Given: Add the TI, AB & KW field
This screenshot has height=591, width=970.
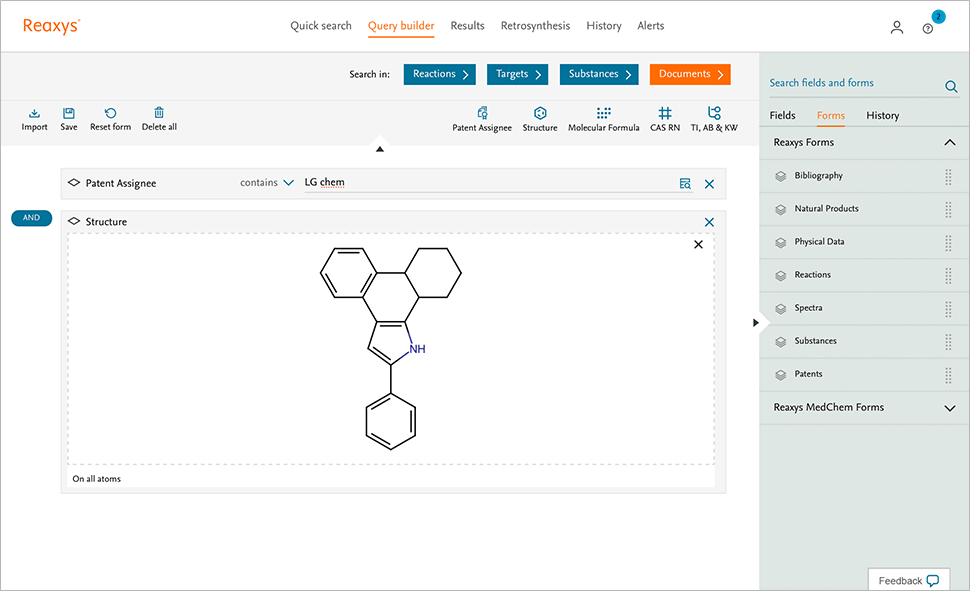Looking at the screenshot, I should [x=714, y=119].
